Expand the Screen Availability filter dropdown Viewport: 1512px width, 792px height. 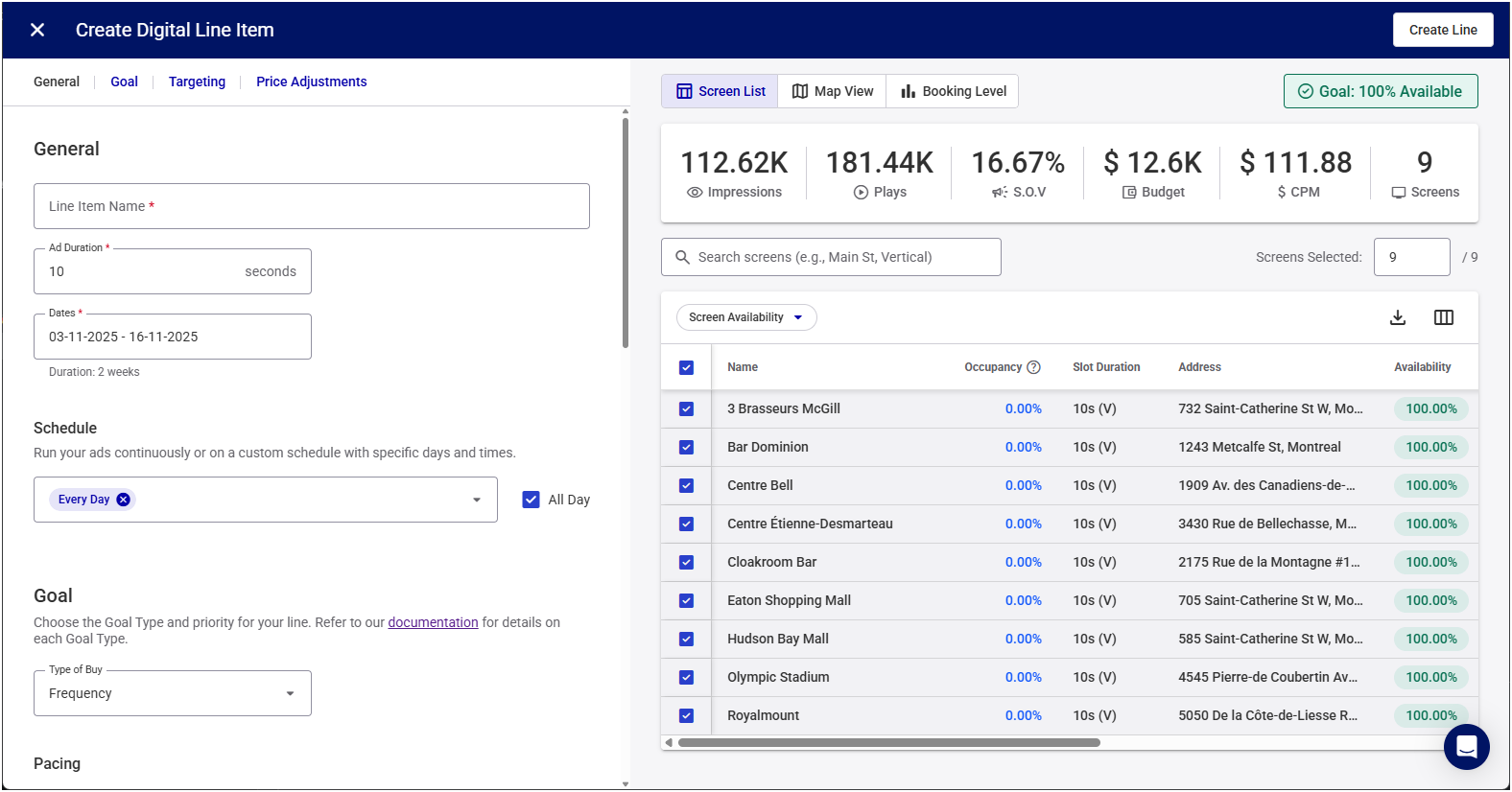[x=746, y=317]
